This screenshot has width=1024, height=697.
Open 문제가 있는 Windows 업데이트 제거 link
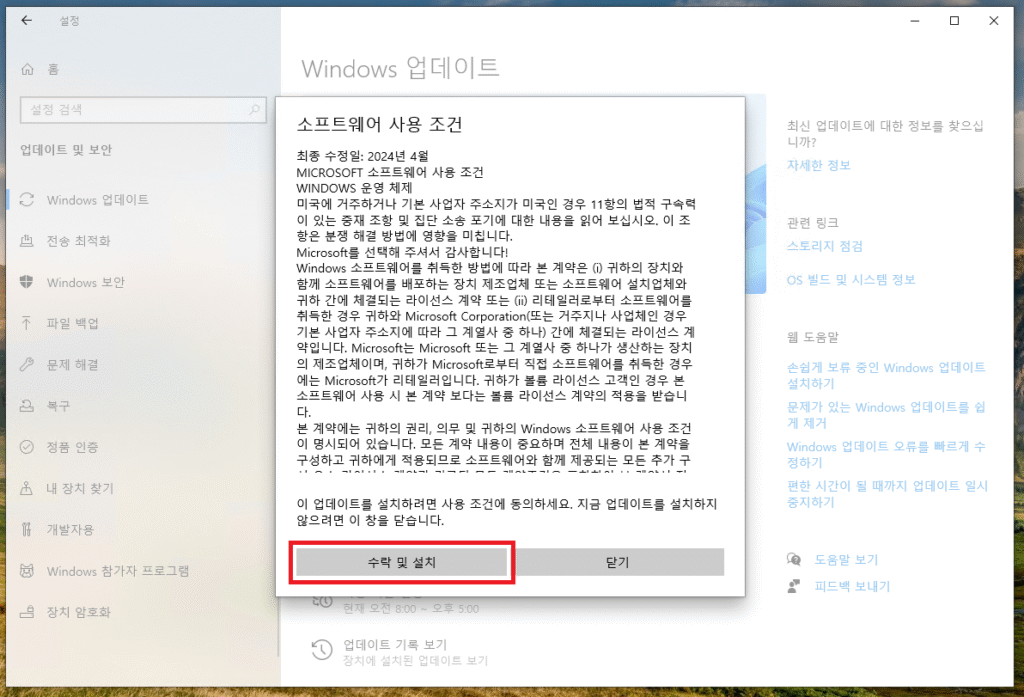click(886, 415)
